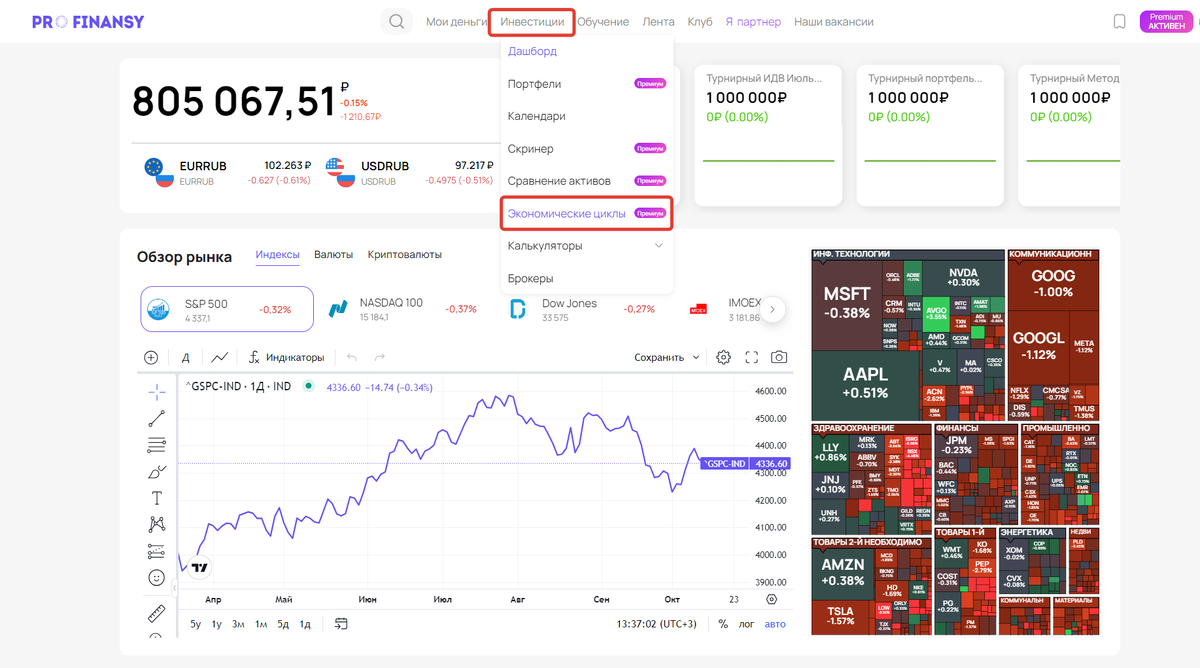
Task: Open the USDRUB currency rate card
Action: (409, 172)
